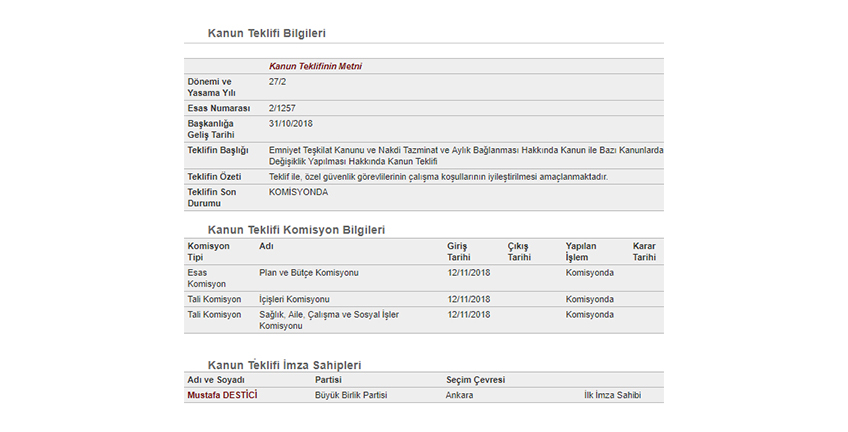The height and width of the screenshot is (432, 848).
Task: Click the Çıkış Tarihi column header
Action: 519,251
